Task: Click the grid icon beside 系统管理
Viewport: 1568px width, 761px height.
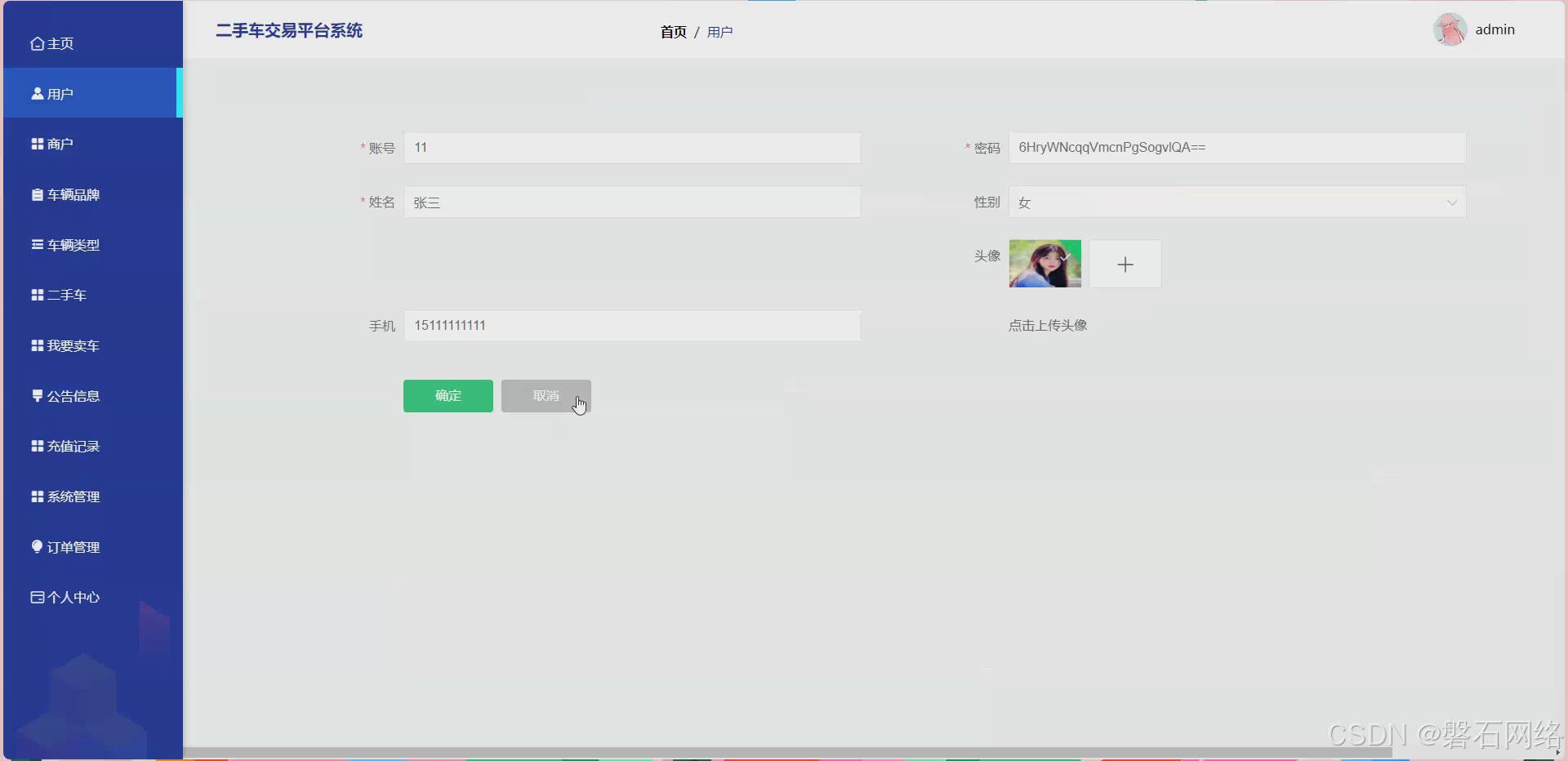Action: (38, 496)
